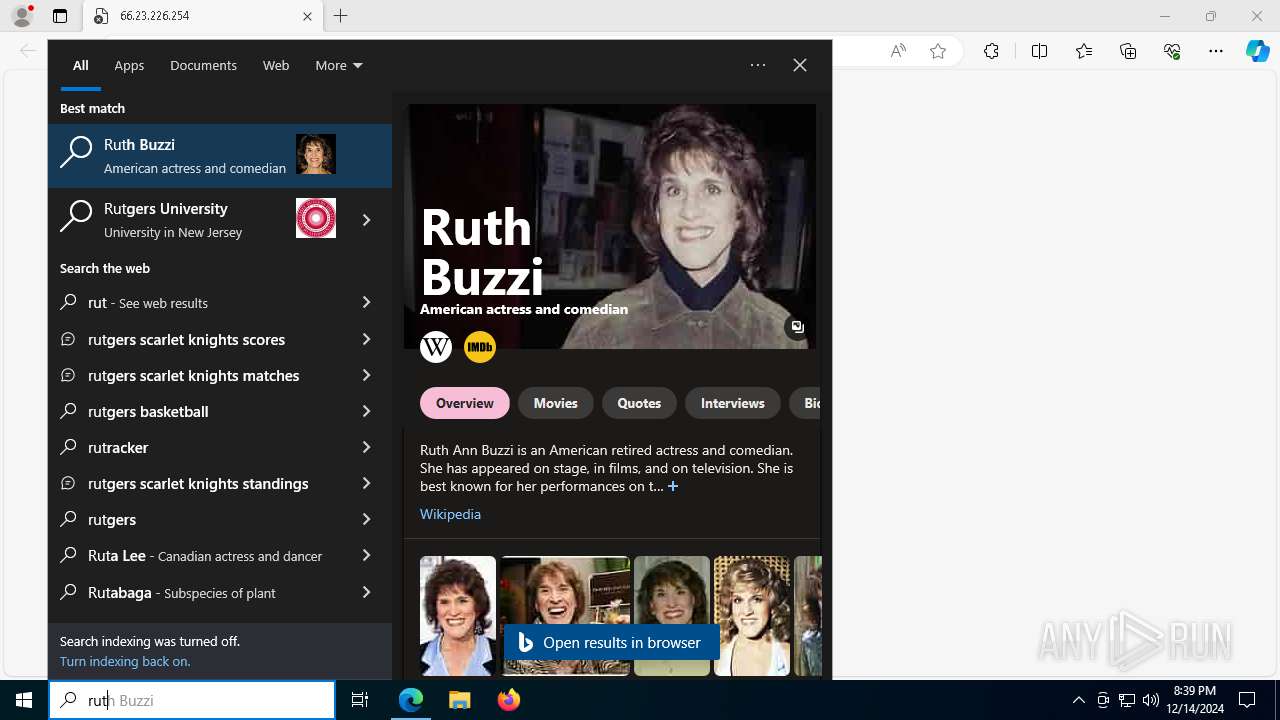Open Wikipedia icon under Ruth Buzzi
This screenshot has width=1280, height=720.
(436, 347)
